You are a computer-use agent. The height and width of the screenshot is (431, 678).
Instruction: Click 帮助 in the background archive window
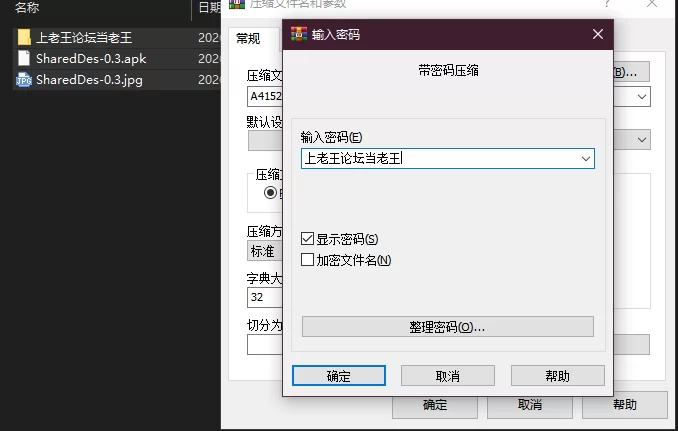click(624, 405)
